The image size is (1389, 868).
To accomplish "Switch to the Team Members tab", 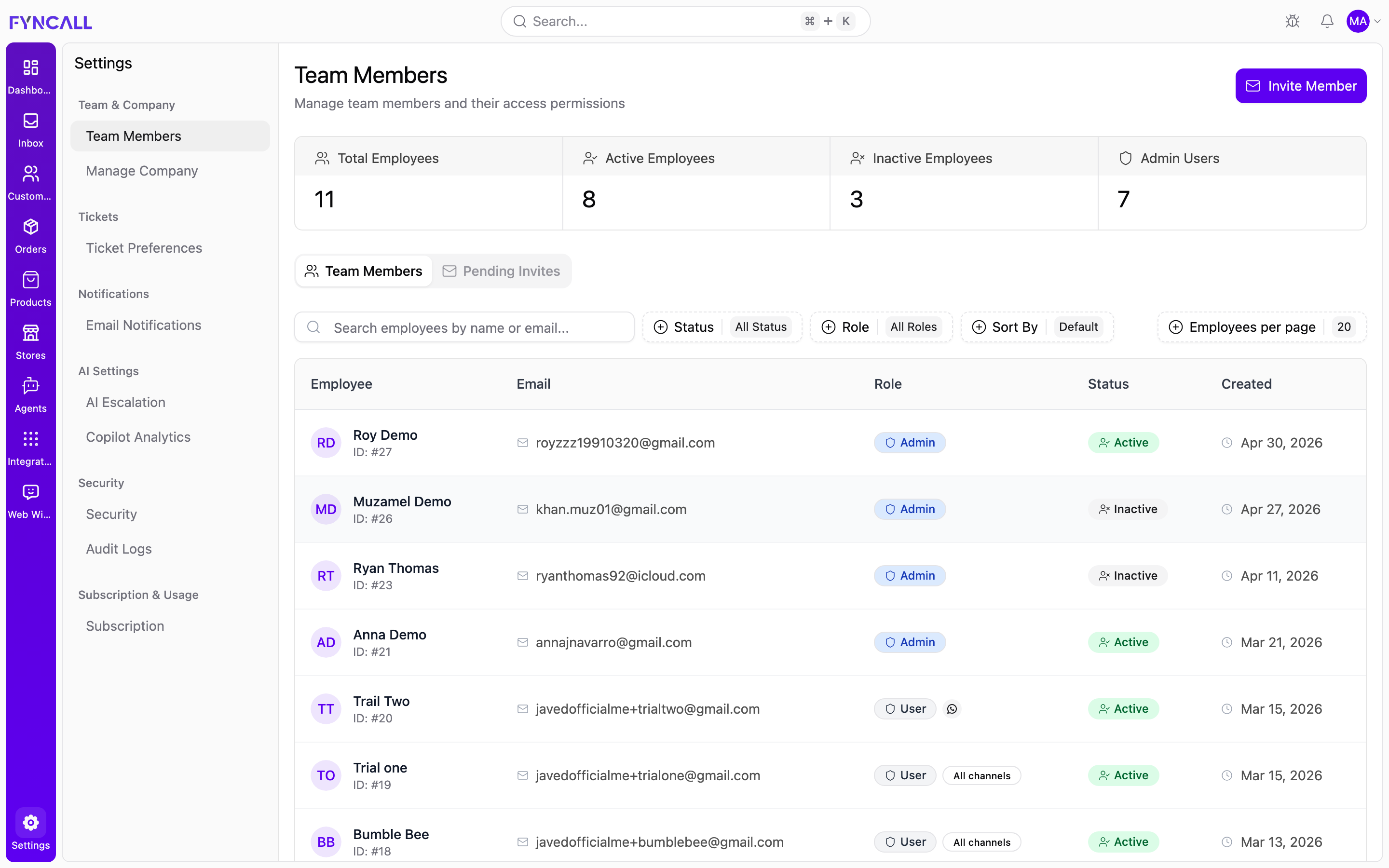I will [364, 271].
